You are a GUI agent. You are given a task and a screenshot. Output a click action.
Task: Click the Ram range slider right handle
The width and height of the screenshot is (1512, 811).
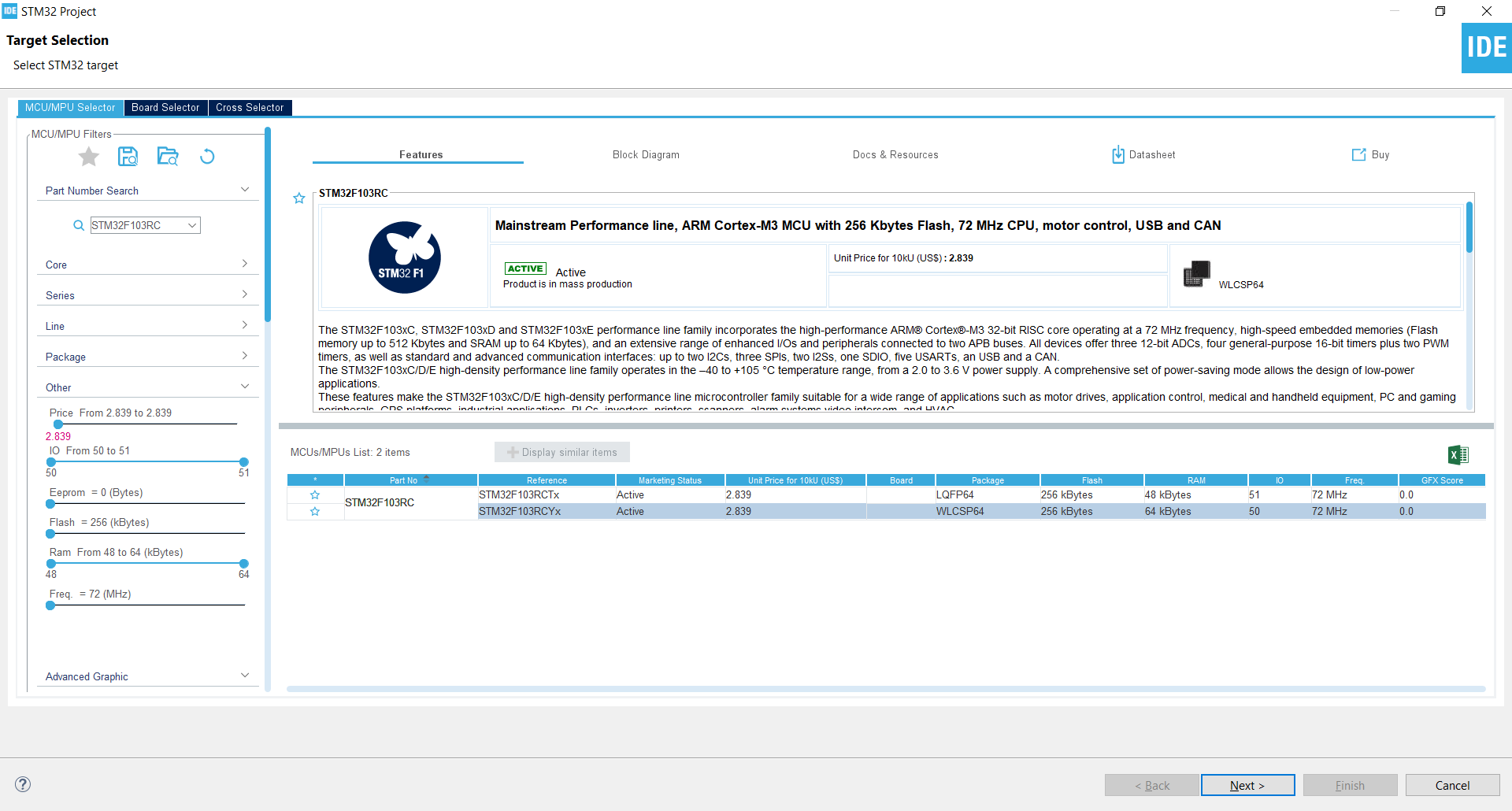coord(244,564)
